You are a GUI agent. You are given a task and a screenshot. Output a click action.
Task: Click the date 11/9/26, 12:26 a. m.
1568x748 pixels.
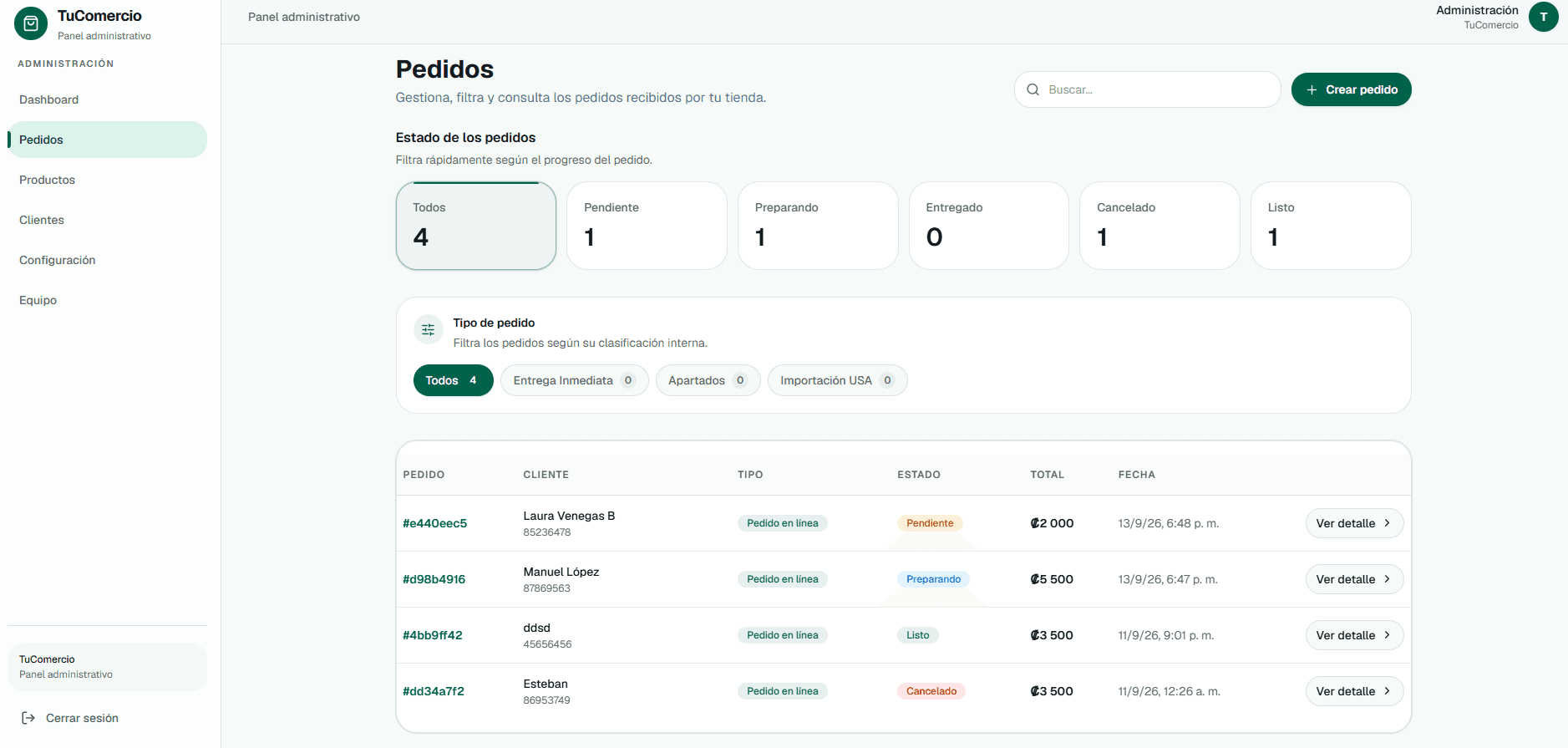pyautogui.click(x=1170, y=691)
